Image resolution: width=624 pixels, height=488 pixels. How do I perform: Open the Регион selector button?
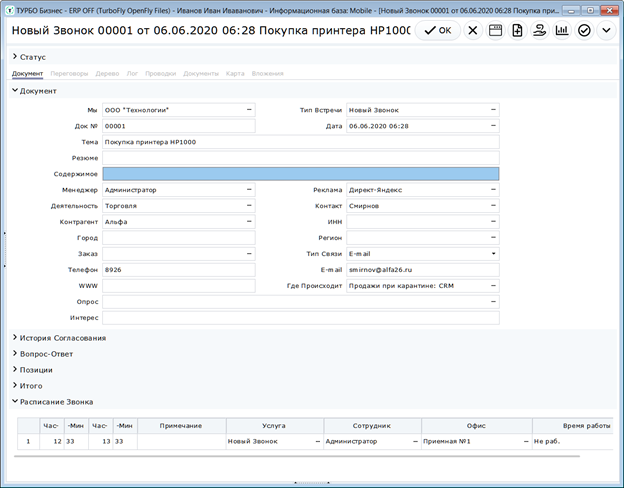493,238
